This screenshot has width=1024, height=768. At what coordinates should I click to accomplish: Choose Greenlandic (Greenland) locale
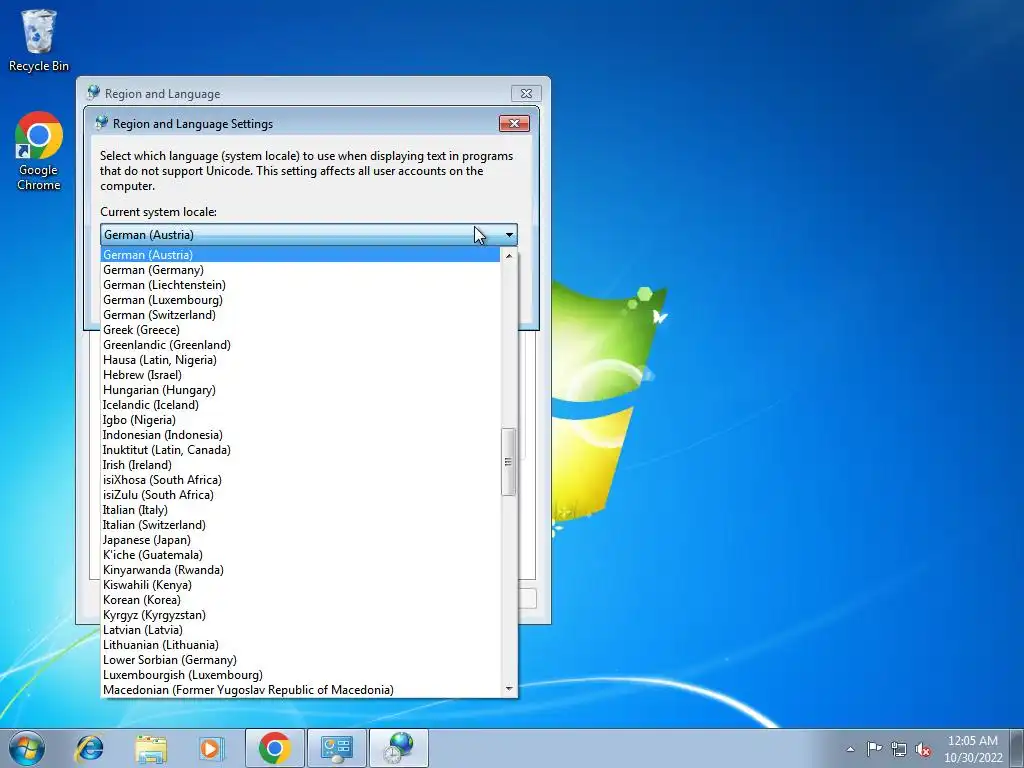point(300,345)
